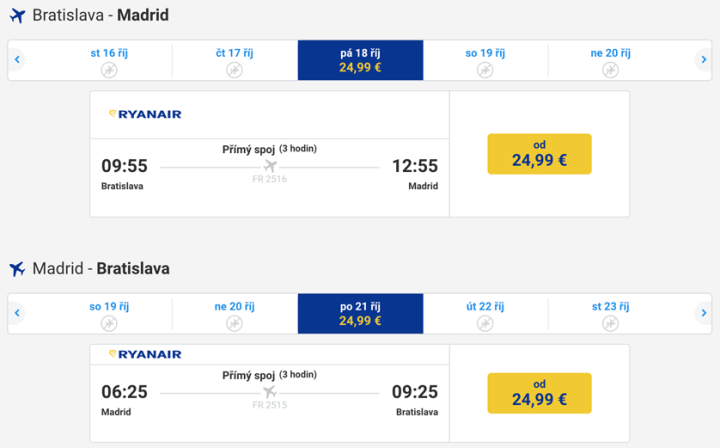Select the po 21 říj return date tab

pyautogui.click(x=360, y=313)
